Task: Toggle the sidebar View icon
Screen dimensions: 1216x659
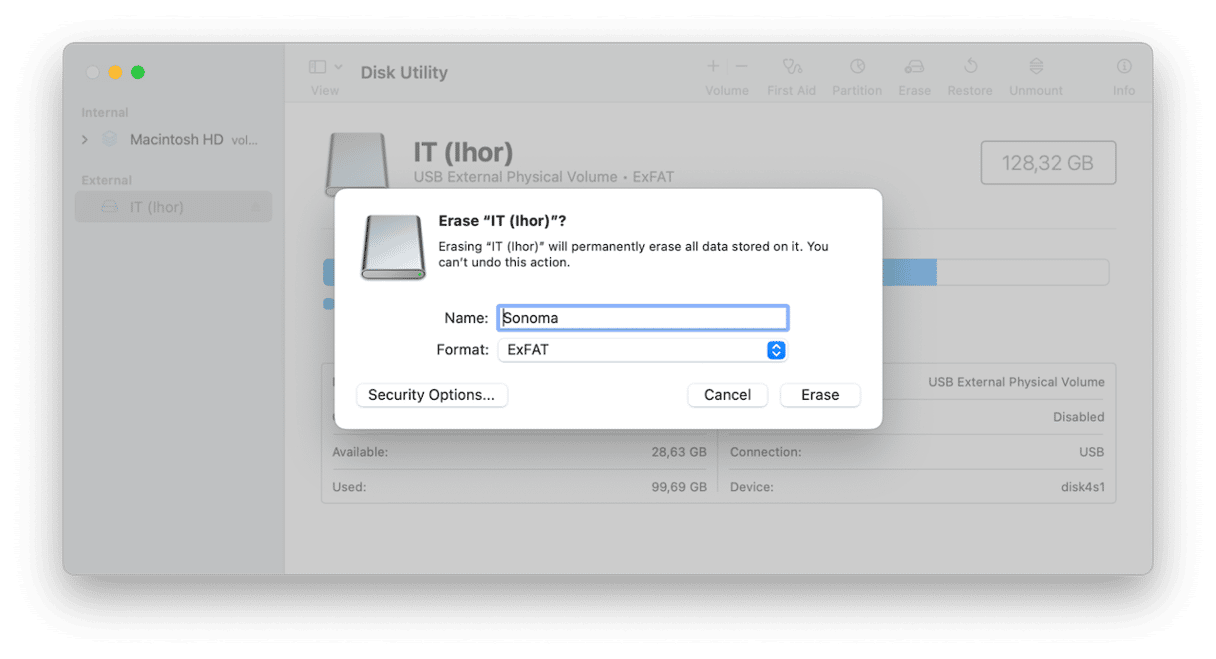Action: [317, 67]
